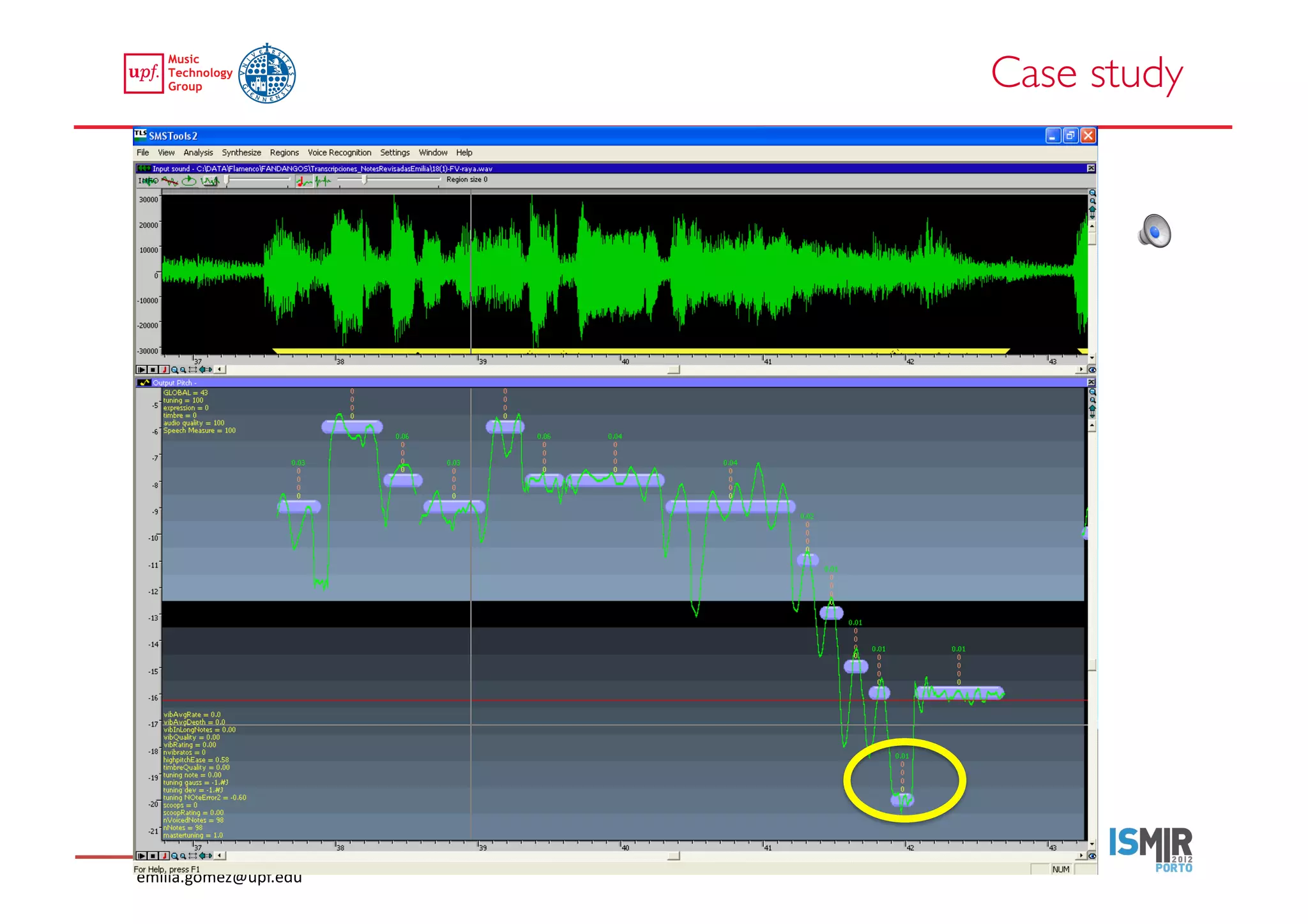Click the 'Speech Measure = 100' text

pos(199,430)
